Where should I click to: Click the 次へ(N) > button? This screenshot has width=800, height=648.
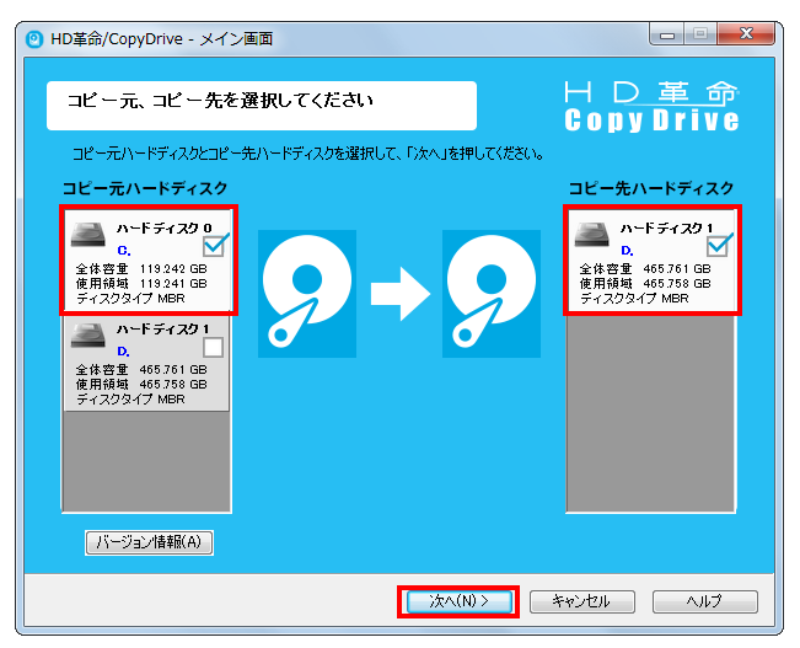(459, 602)
